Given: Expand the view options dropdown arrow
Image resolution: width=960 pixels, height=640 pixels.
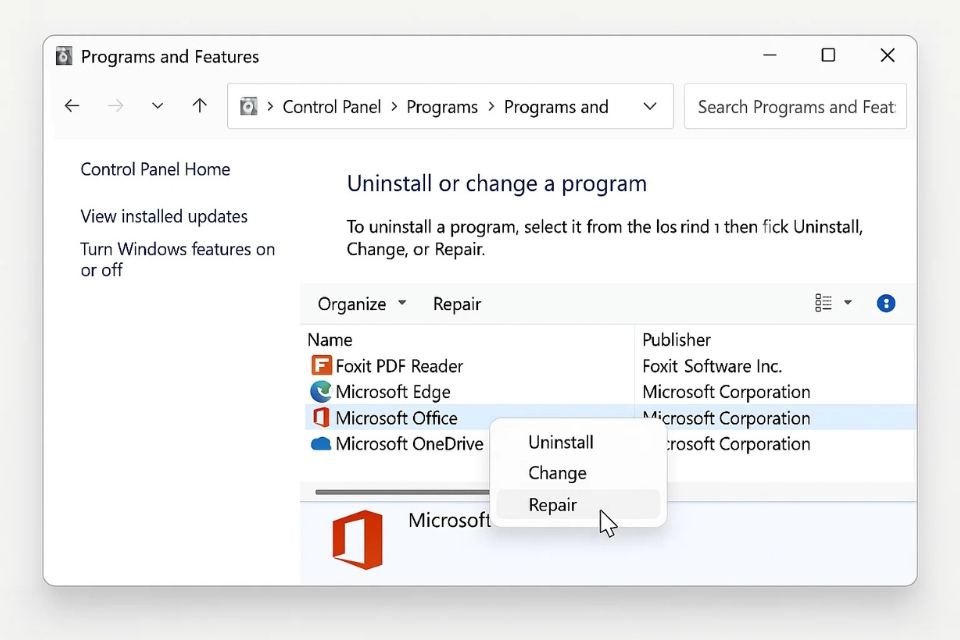Looking at the screenshot, I should 848,303.
